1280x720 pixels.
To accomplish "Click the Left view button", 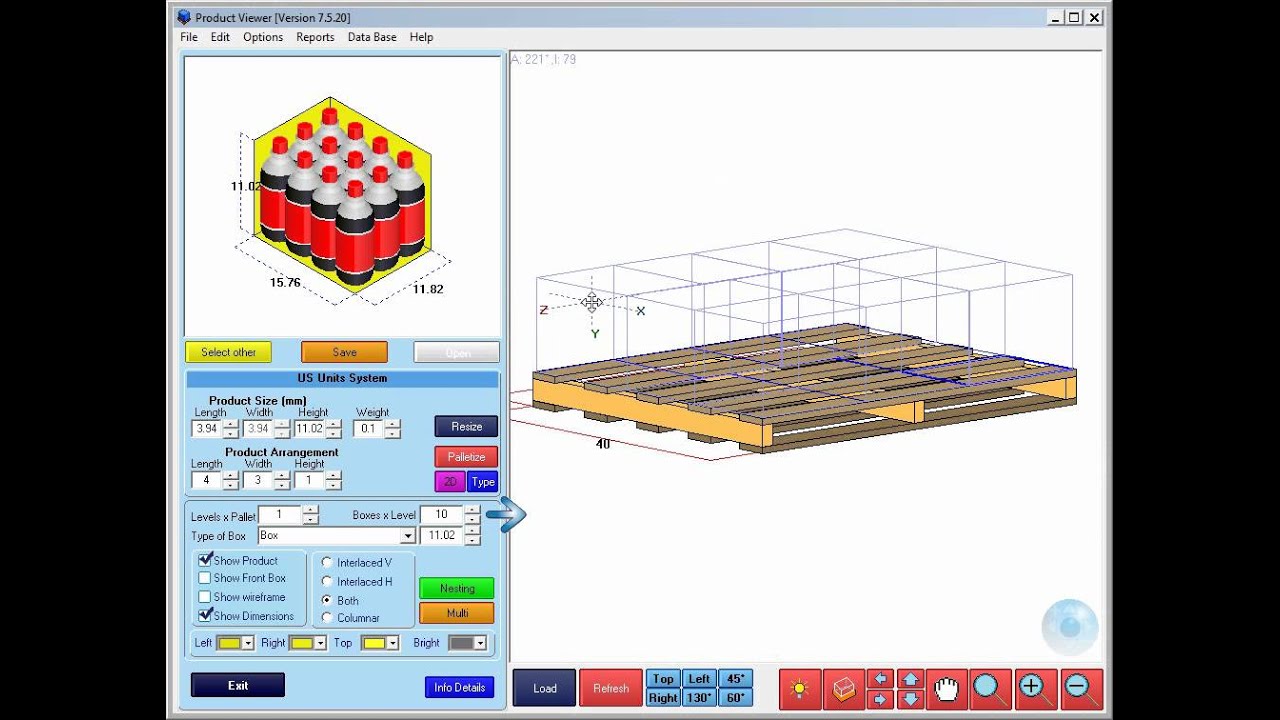I will pos(699,679).
